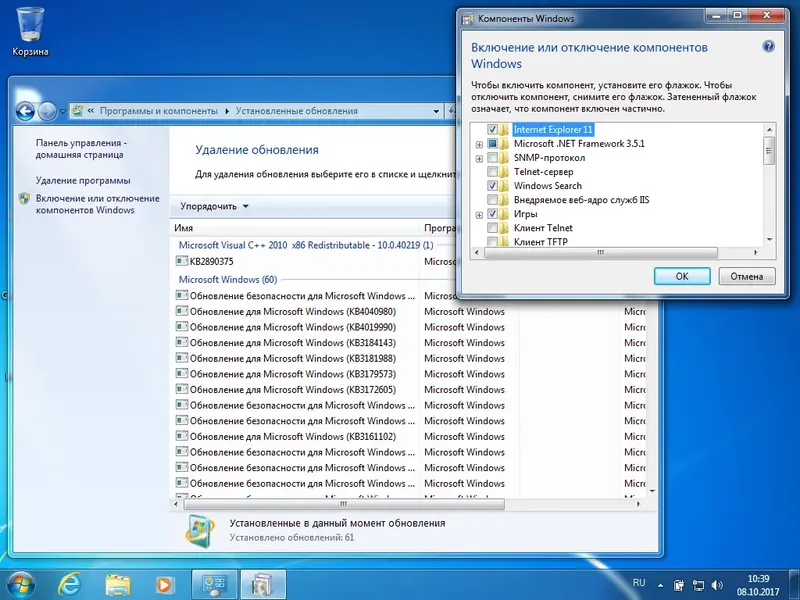This screenshot has height=600, width=800.
Task: Click the updates list horizontal scrollbar thumb
Action: 343,504
